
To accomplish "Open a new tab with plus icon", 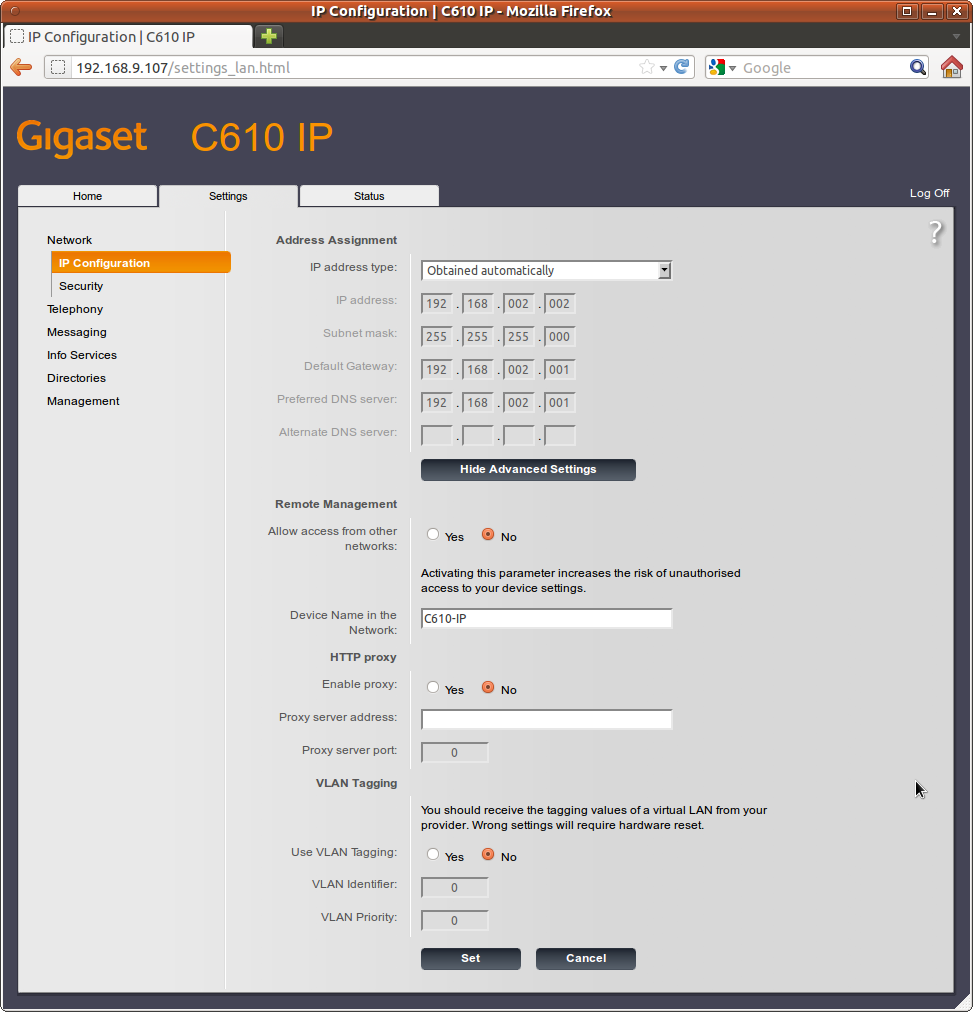I will 269,36.
